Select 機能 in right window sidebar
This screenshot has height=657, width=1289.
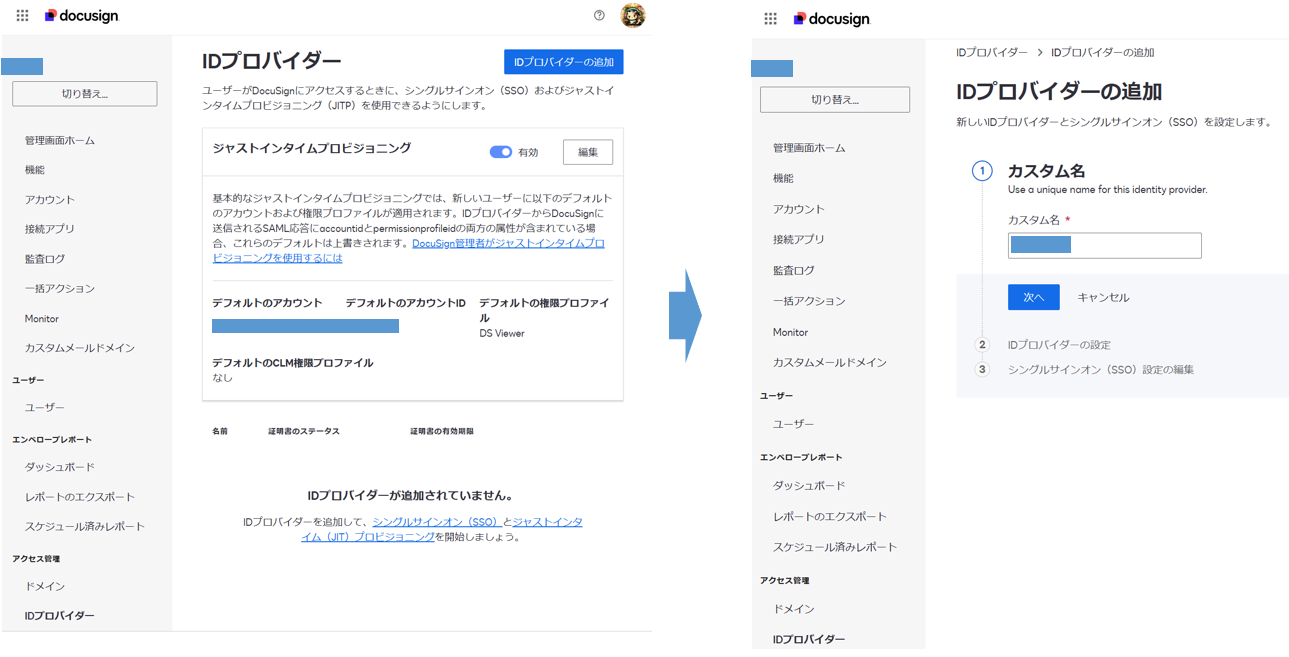point(783,178)
